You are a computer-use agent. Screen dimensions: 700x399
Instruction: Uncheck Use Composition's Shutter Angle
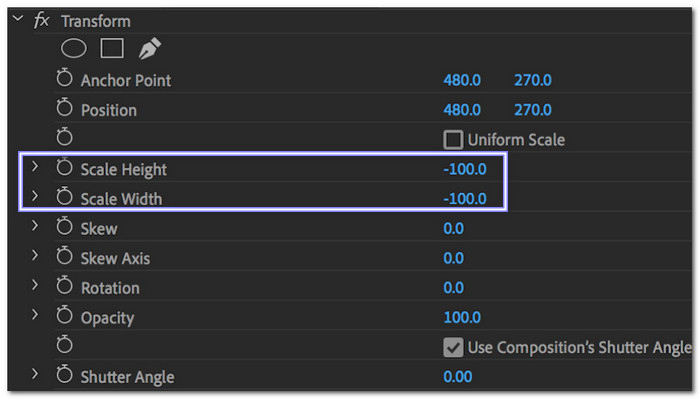(453, 347)
